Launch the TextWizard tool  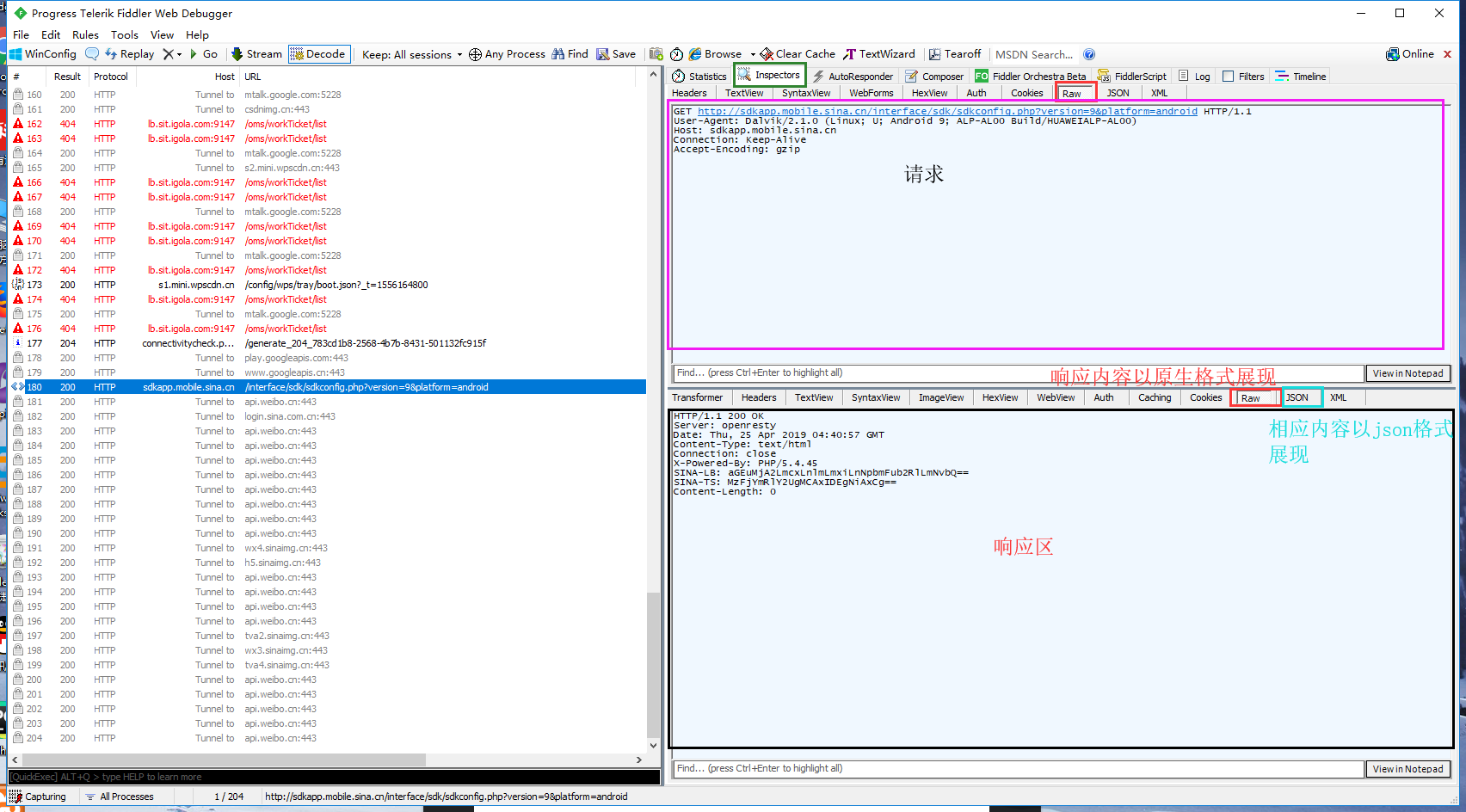pos(880,53)
